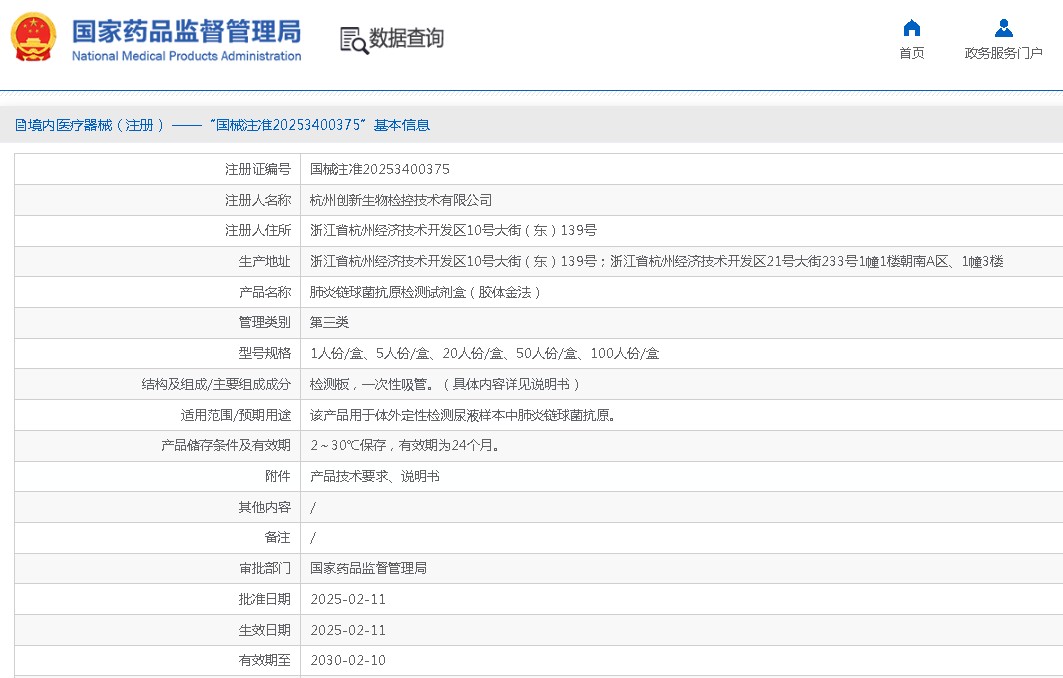Viewport: 1063px width, 678px height.
Task: Select the 批准日期 value 2025-02-11
Action: tap(348, 599)
